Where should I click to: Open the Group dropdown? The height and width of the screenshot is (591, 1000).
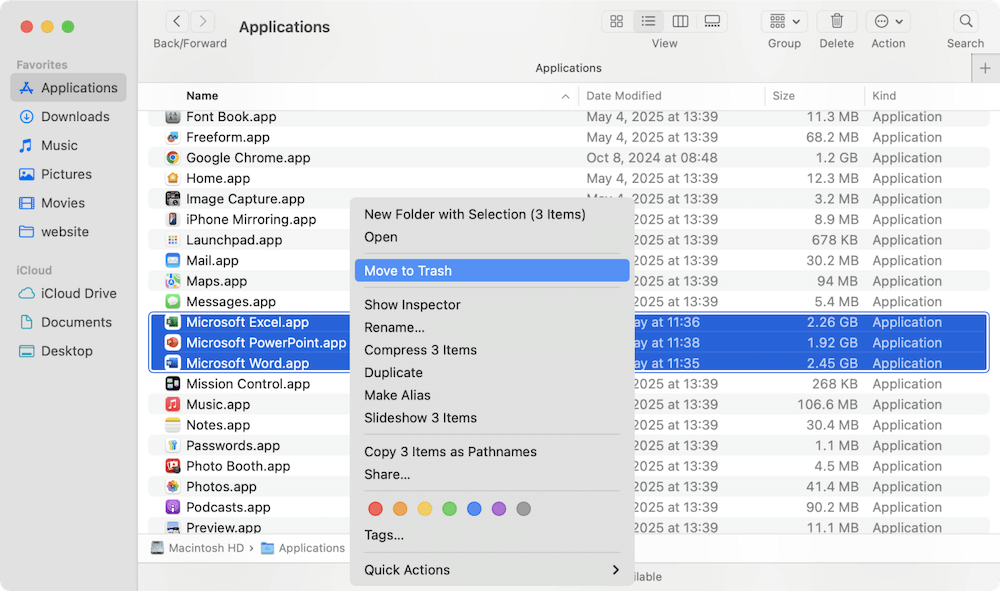[784, 20]
